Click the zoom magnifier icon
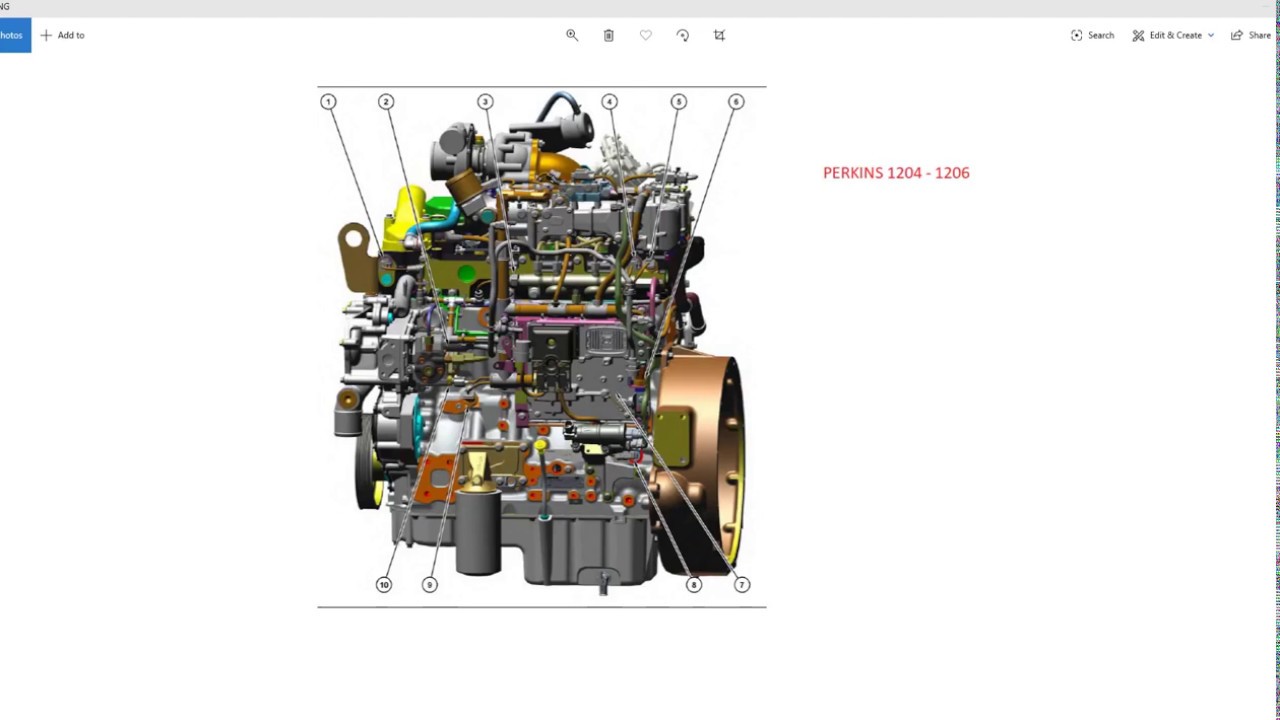Image resolution: width=1280 pixels, height=720 pixels. point(572,35)
